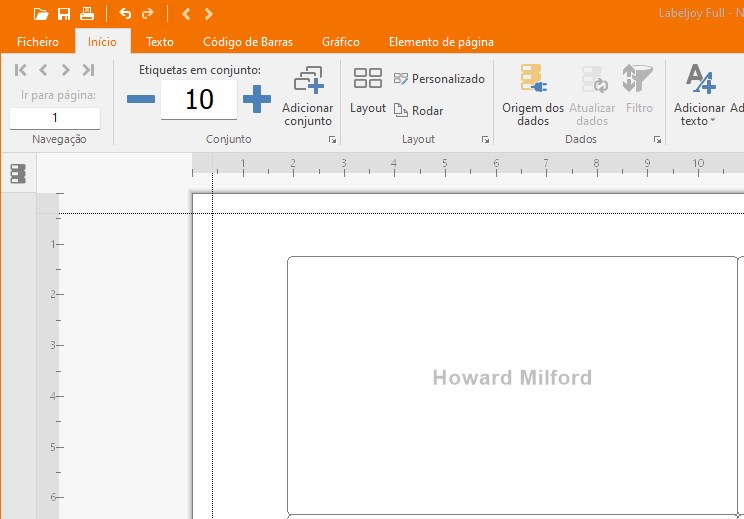
Task: Open Origem dos dados
Action: point(533,95)
